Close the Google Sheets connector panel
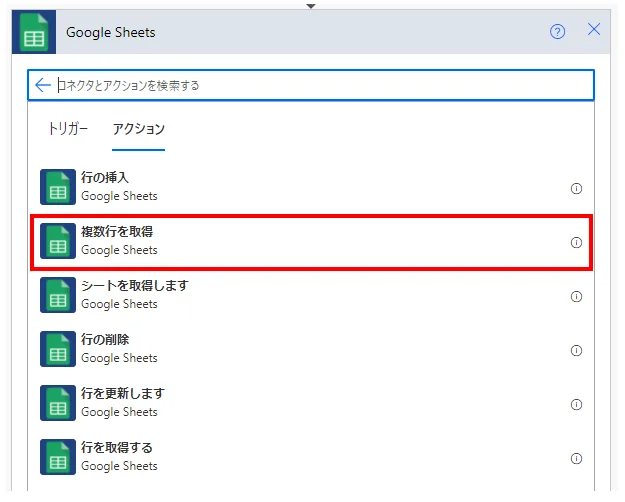Viewport: 625px width, 502px height. [594, 30]
